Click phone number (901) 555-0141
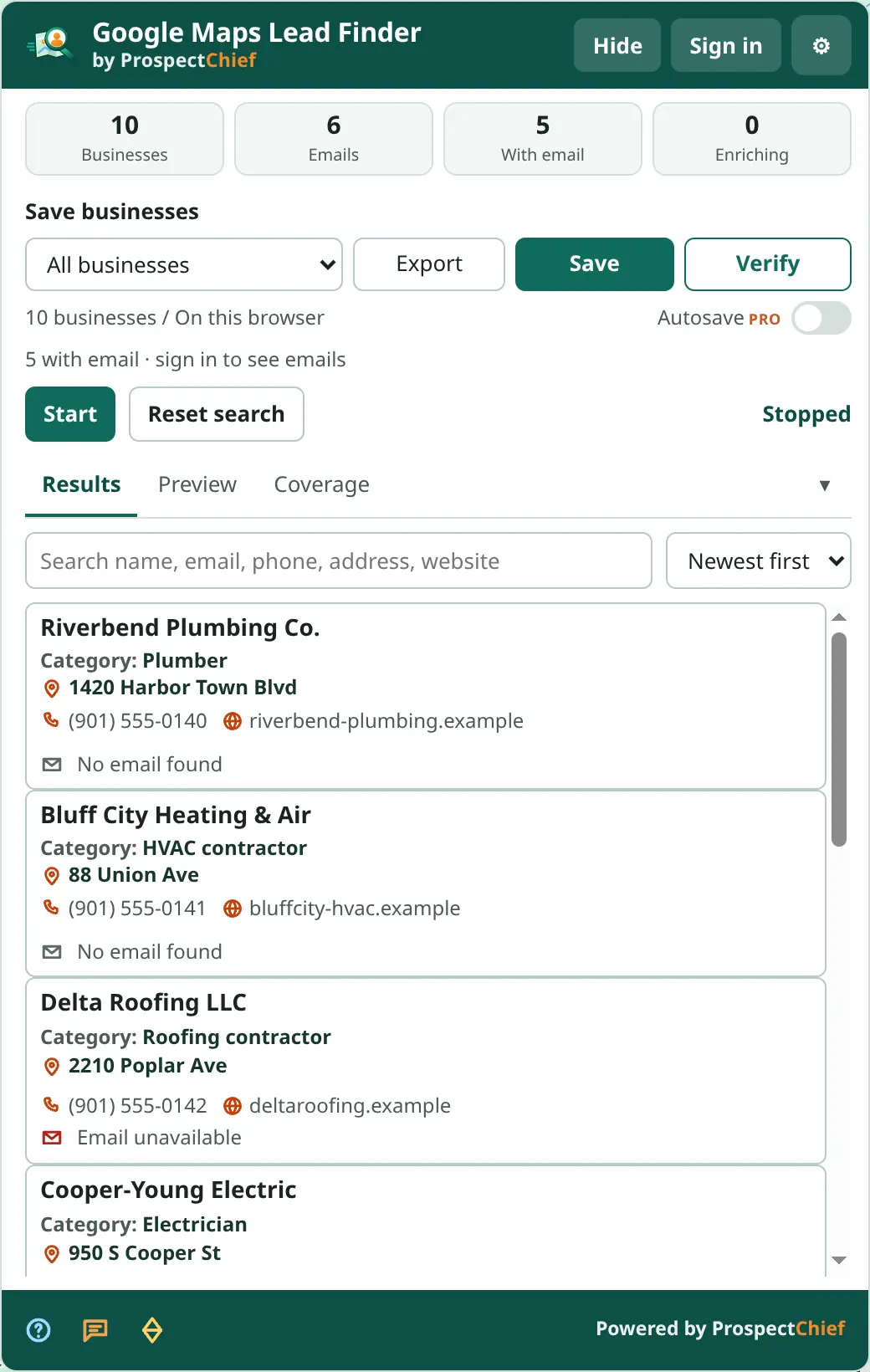870x1372 pixels. click(x=136, y=909)
